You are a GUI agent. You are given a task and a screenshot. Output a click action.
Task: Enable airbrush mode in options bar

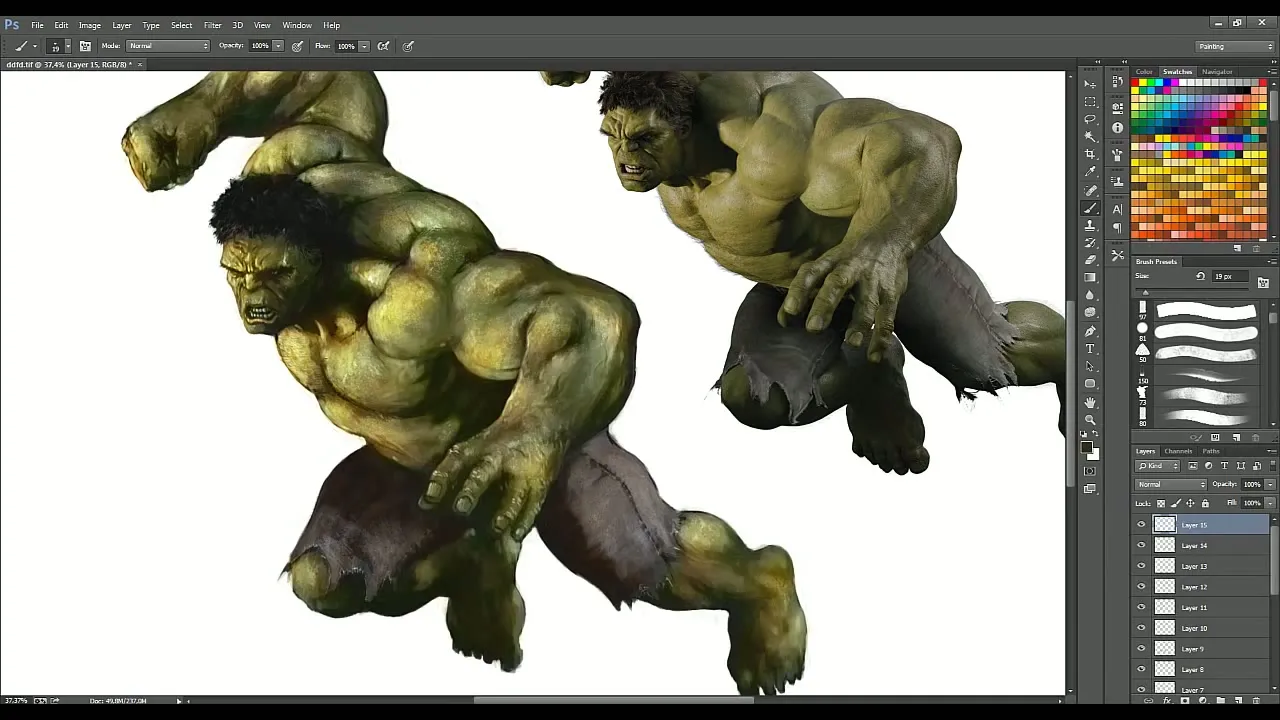(383, 46)
